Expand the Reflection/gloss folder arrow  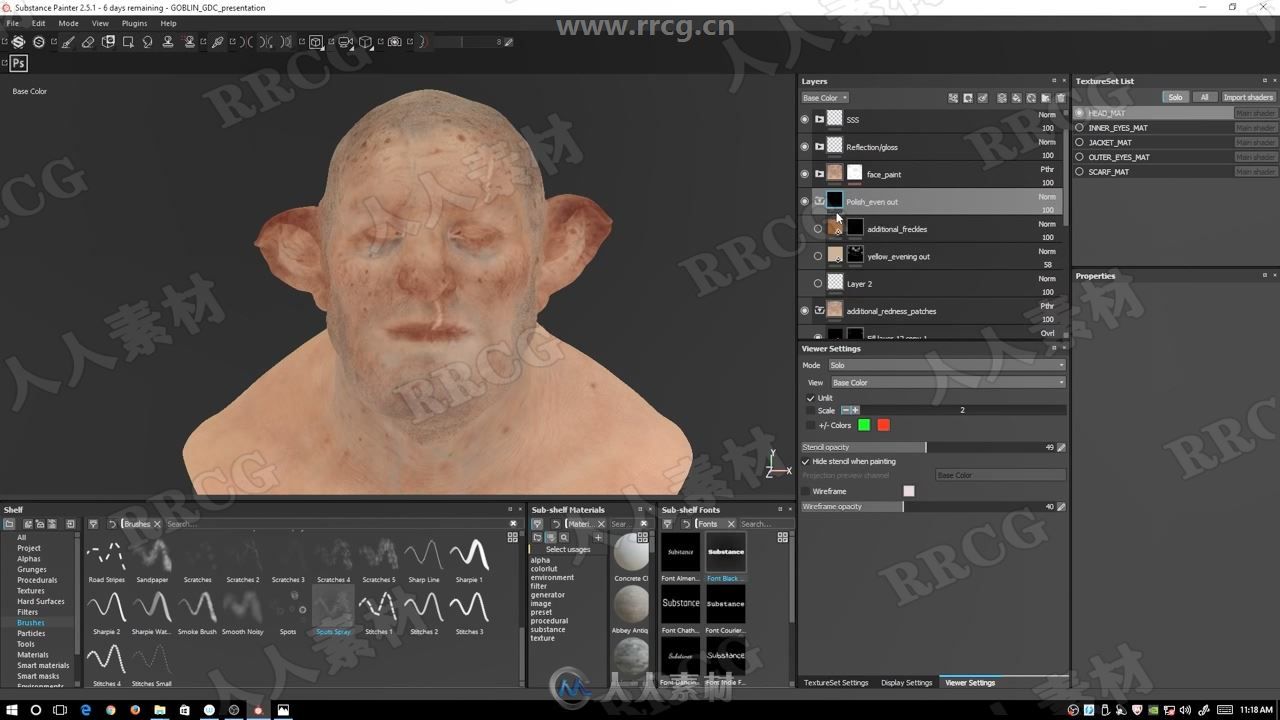click(819, 146)
